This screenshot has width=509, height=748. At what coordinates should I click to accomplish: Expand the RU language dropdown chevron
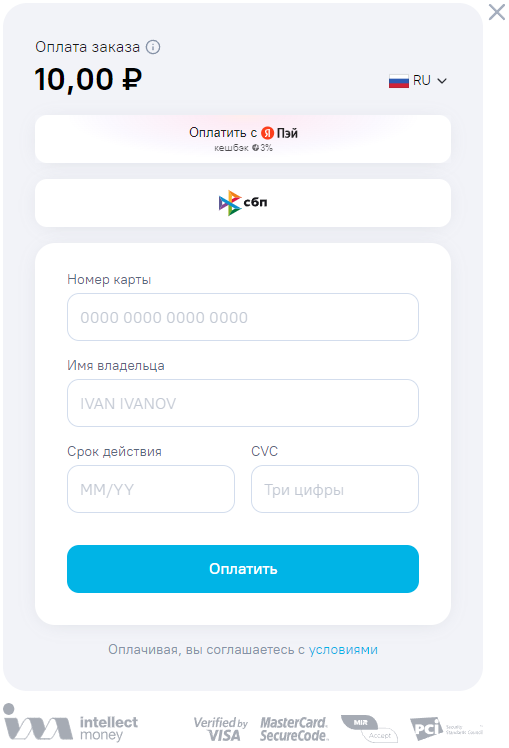point(442,81)
